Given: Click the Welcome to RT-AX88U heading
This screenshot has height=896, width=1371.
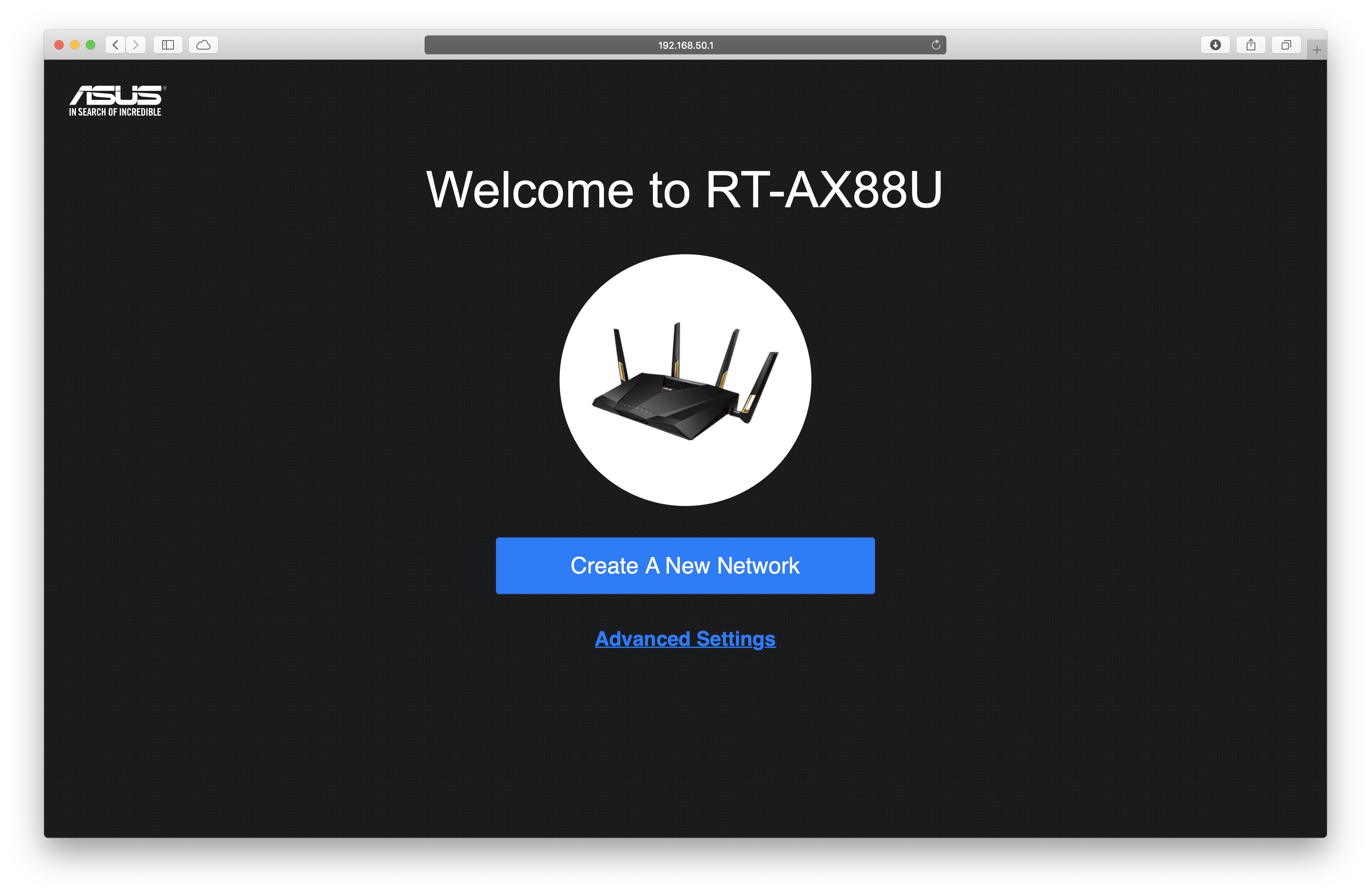Looking at the screenshot, I should (x=684, y=190).
